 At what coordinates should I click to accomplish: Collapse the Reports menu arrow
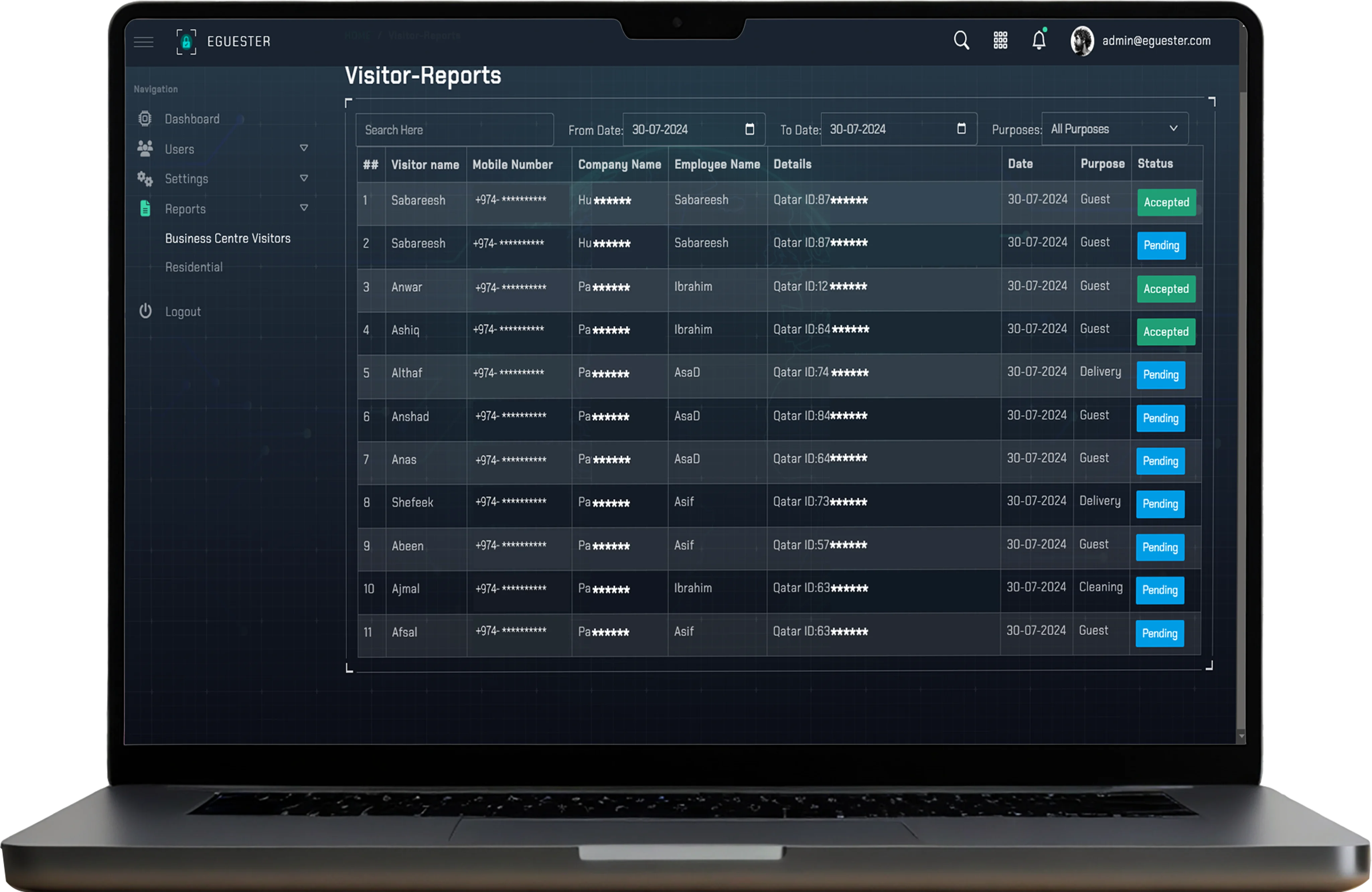coord(304,208)
